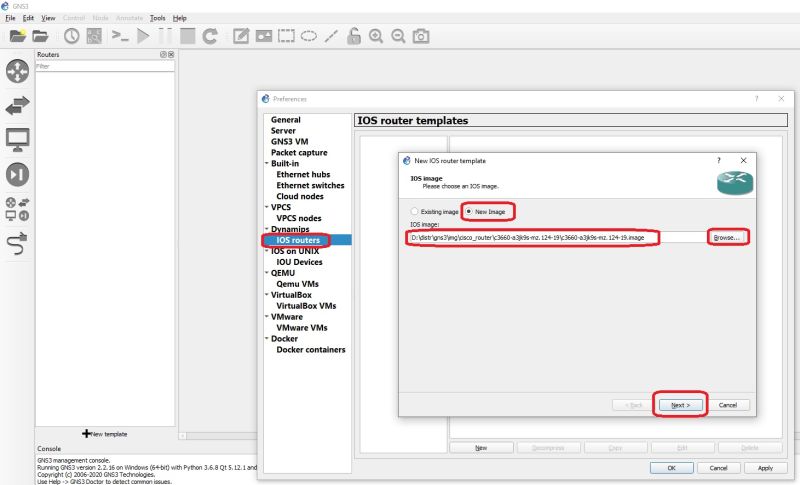
Task: Click the IOS image path field
Action: pos(557,238)
